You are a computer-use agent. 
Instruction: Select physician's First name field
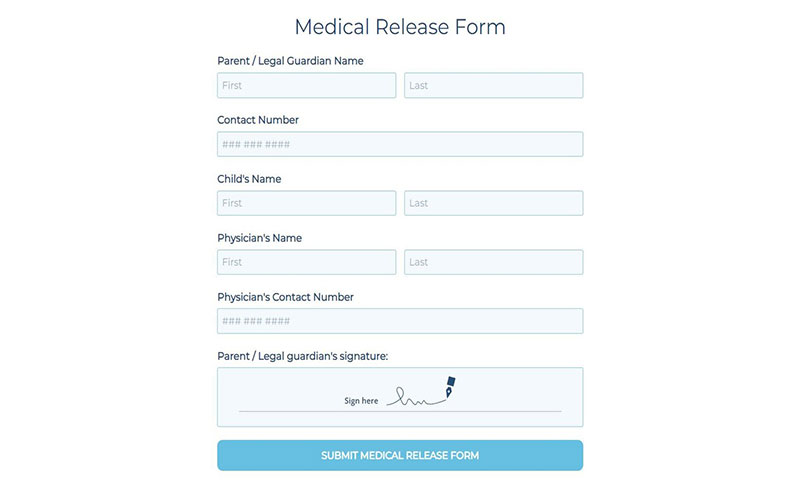(x=306, y=262)
